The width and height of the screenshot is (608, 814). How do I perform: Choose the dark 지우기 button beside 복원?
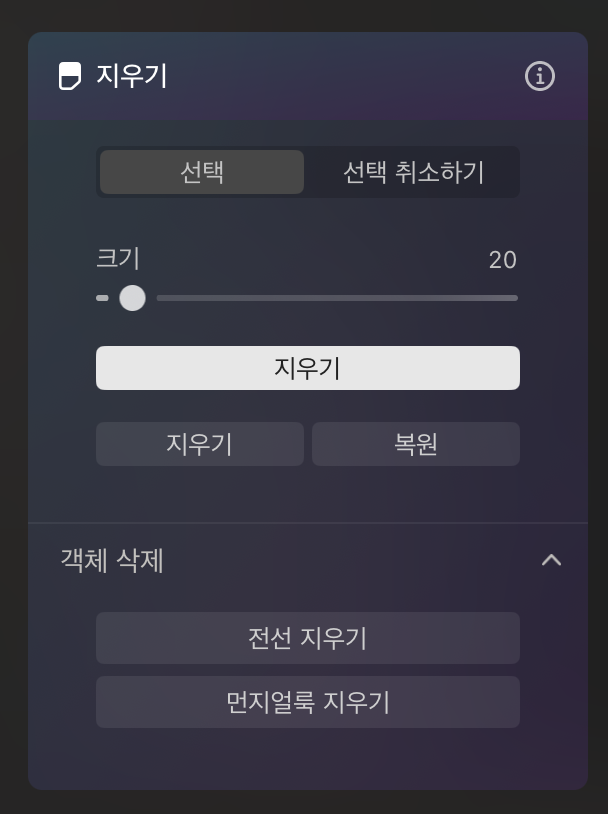point(200,444)
